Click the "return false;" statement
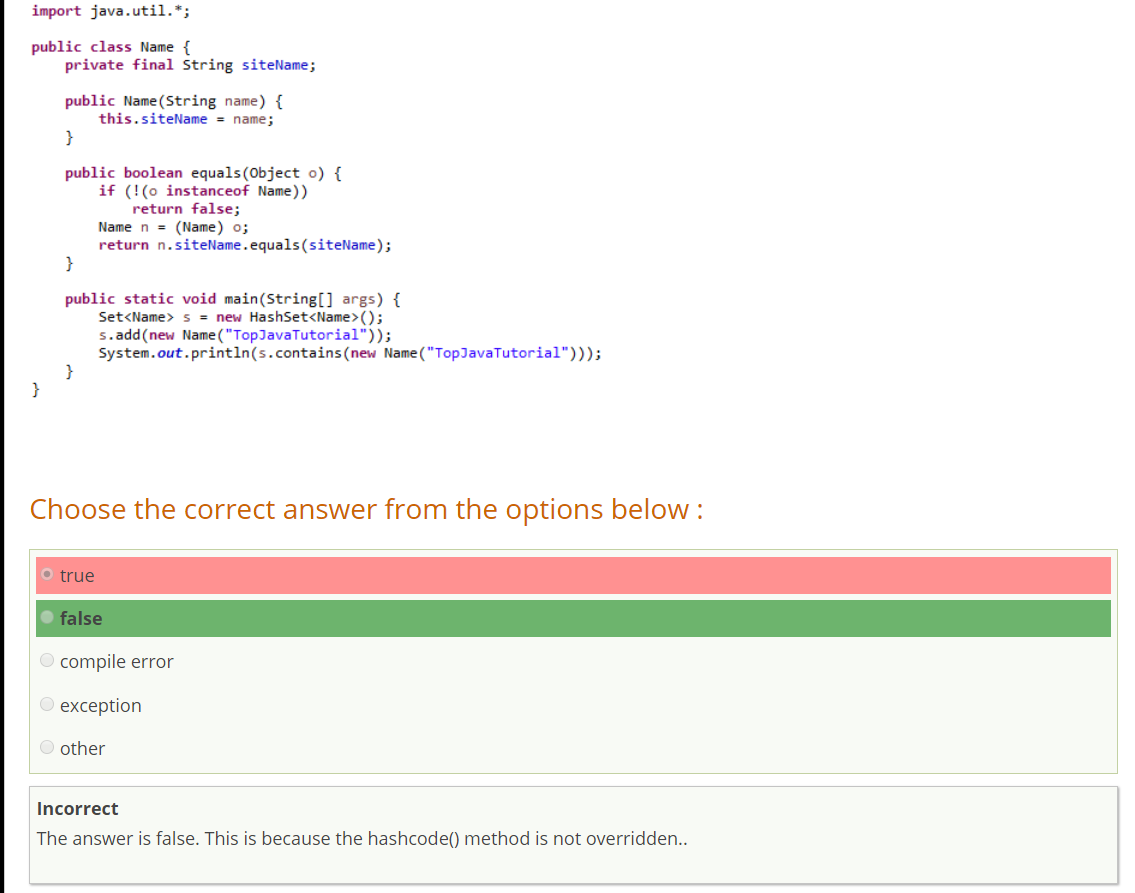1135x893 pixels. [x=186, y=209]
